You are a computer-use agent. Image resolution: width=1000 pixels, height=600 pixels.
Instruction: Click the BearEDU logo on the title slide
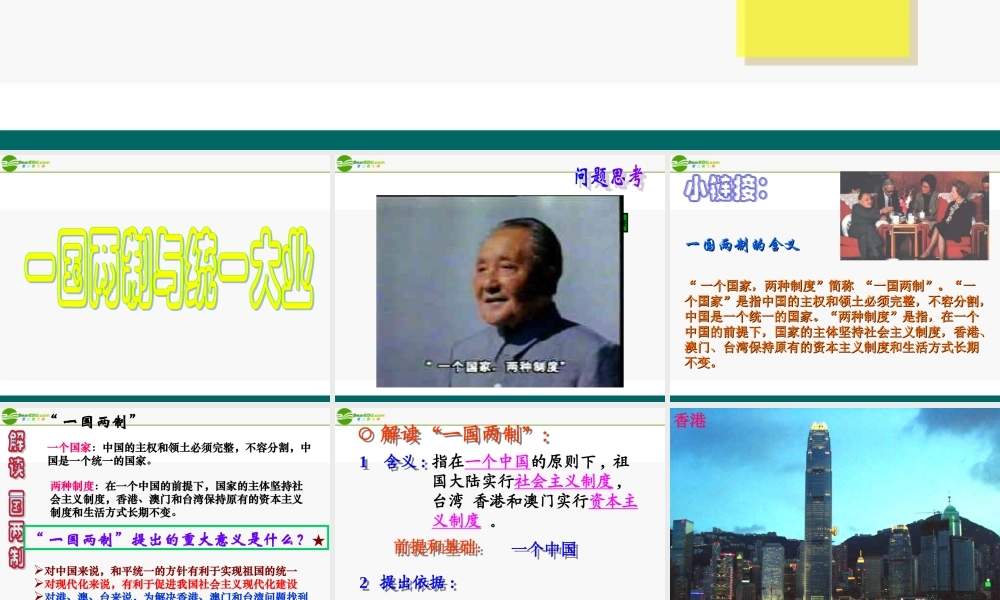point(26,164)
